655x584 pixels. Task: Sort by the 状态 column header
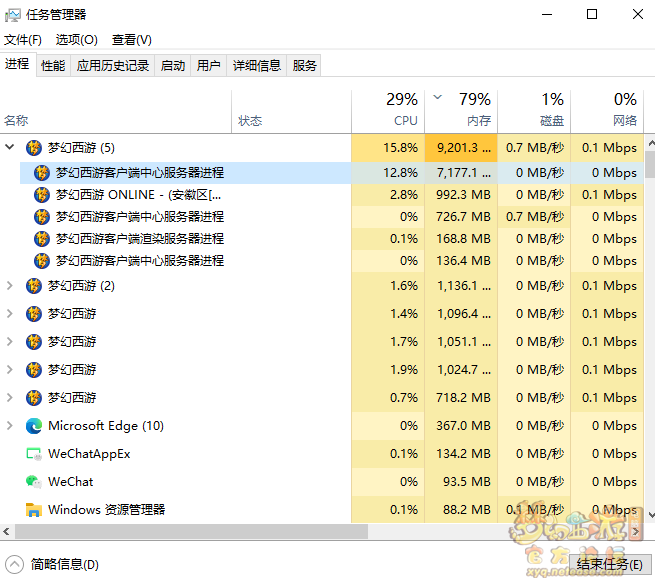(291, 112)
